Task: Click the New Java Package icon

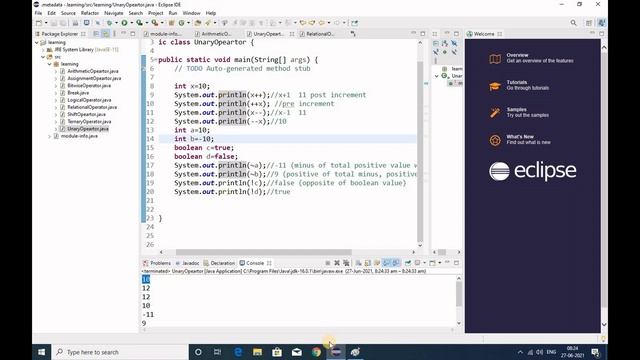Action: (171, 23)
